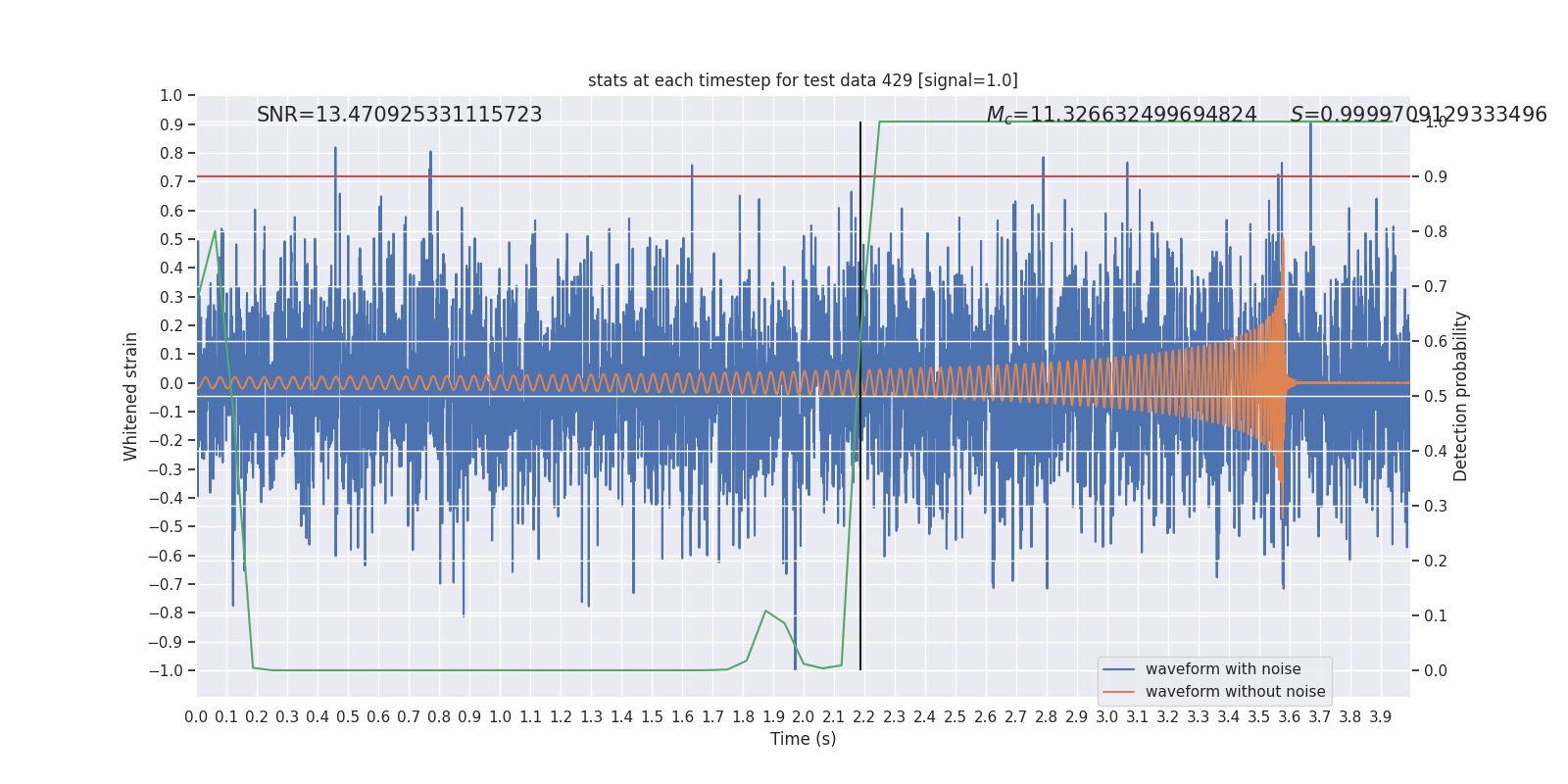Click the 'waveform without noise' legend entry
This screenshot has height=784, width=1568.
[x=1235, y=692]
